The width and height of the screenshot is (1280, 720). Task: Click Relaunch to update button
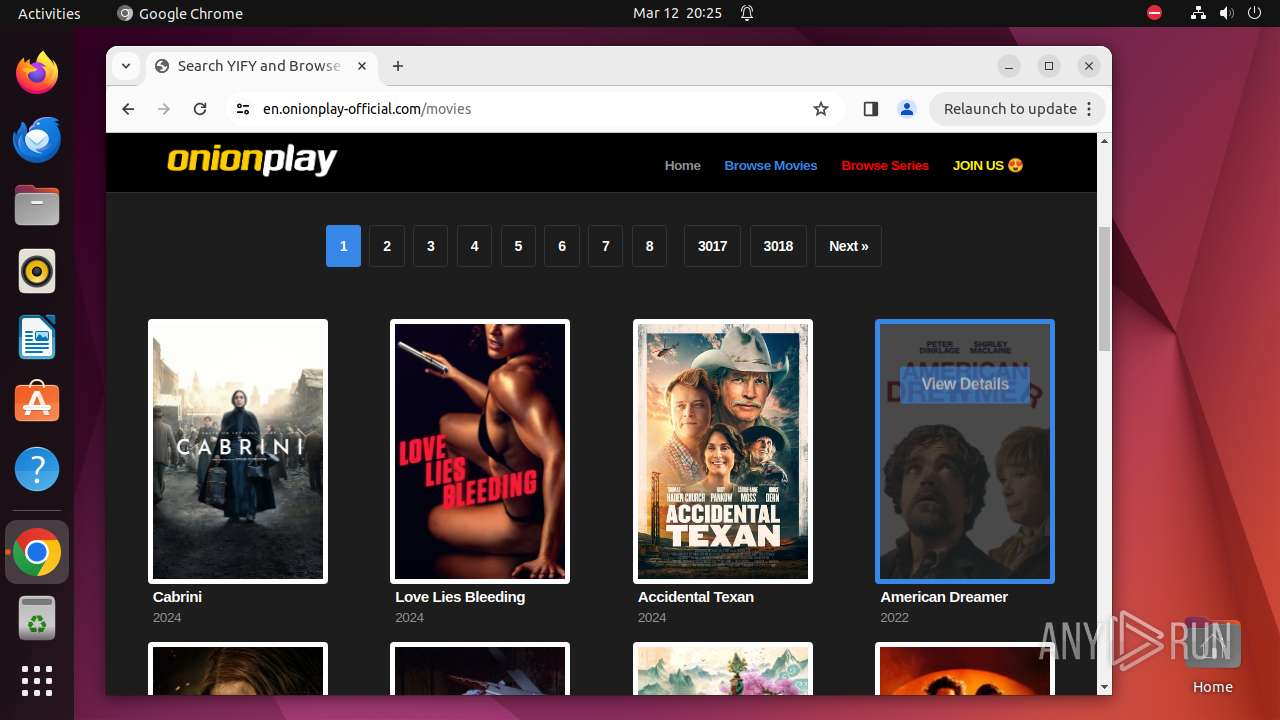click(x=1017, y=109)
